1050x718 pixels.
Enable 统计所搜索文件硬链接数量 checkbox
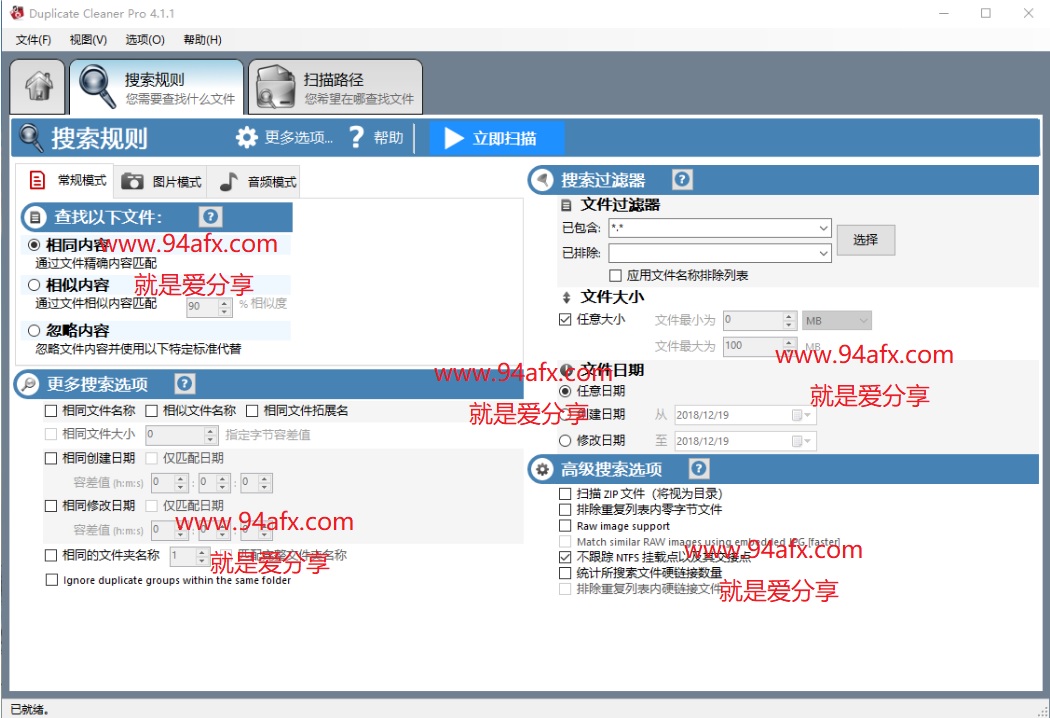click(565, 573)
